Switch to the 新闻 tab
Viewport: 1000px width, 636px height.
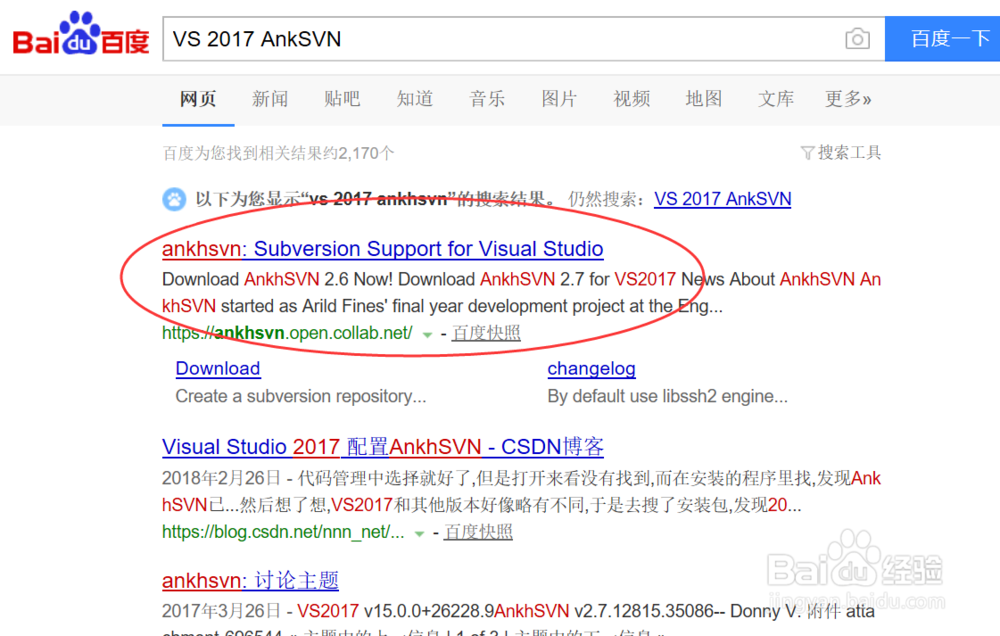point(270,99)
